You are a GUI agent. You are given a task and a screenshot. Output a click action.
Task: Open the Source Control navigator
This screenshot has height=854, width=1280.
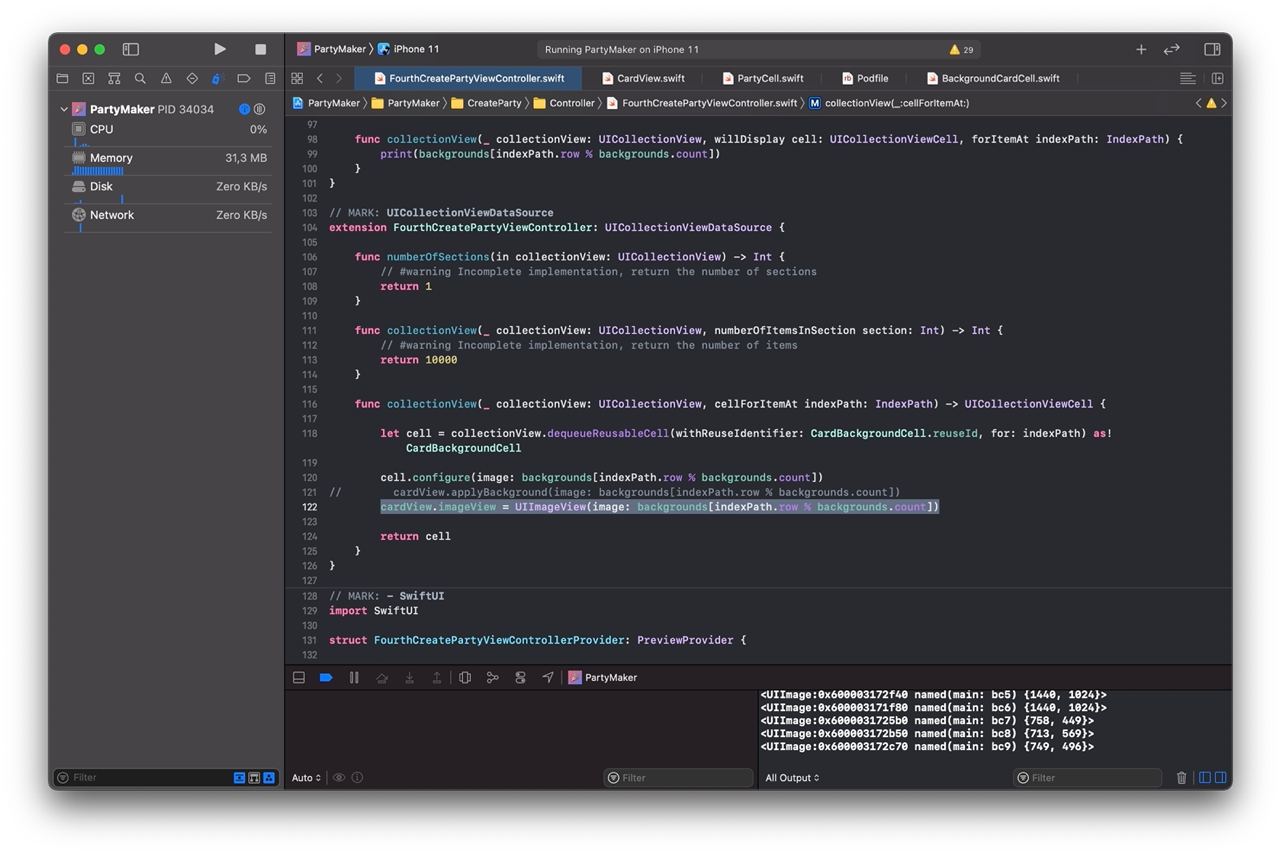pos(88,78)
